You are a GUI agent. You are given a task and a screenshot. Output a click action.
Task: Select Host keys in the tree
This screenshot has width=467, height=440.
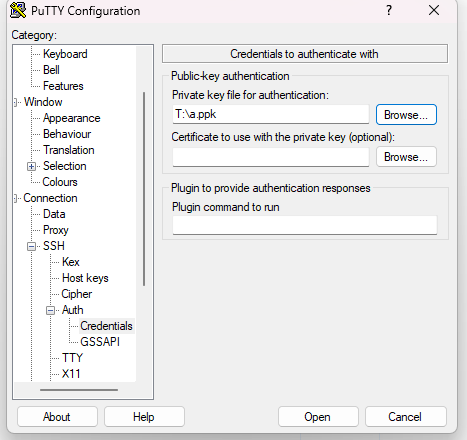85,278
